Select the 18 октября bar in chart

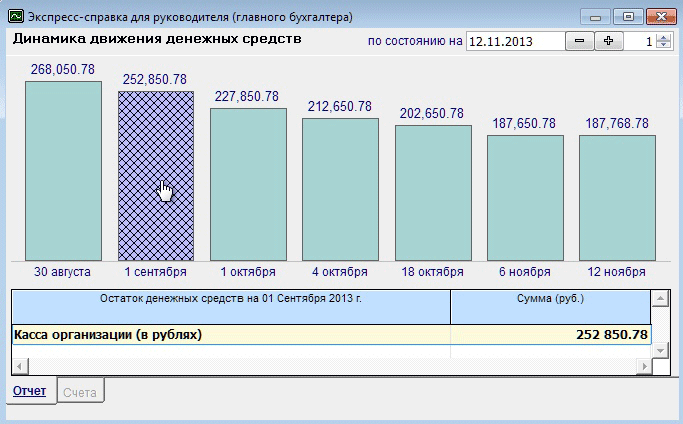tap(433, 193)
